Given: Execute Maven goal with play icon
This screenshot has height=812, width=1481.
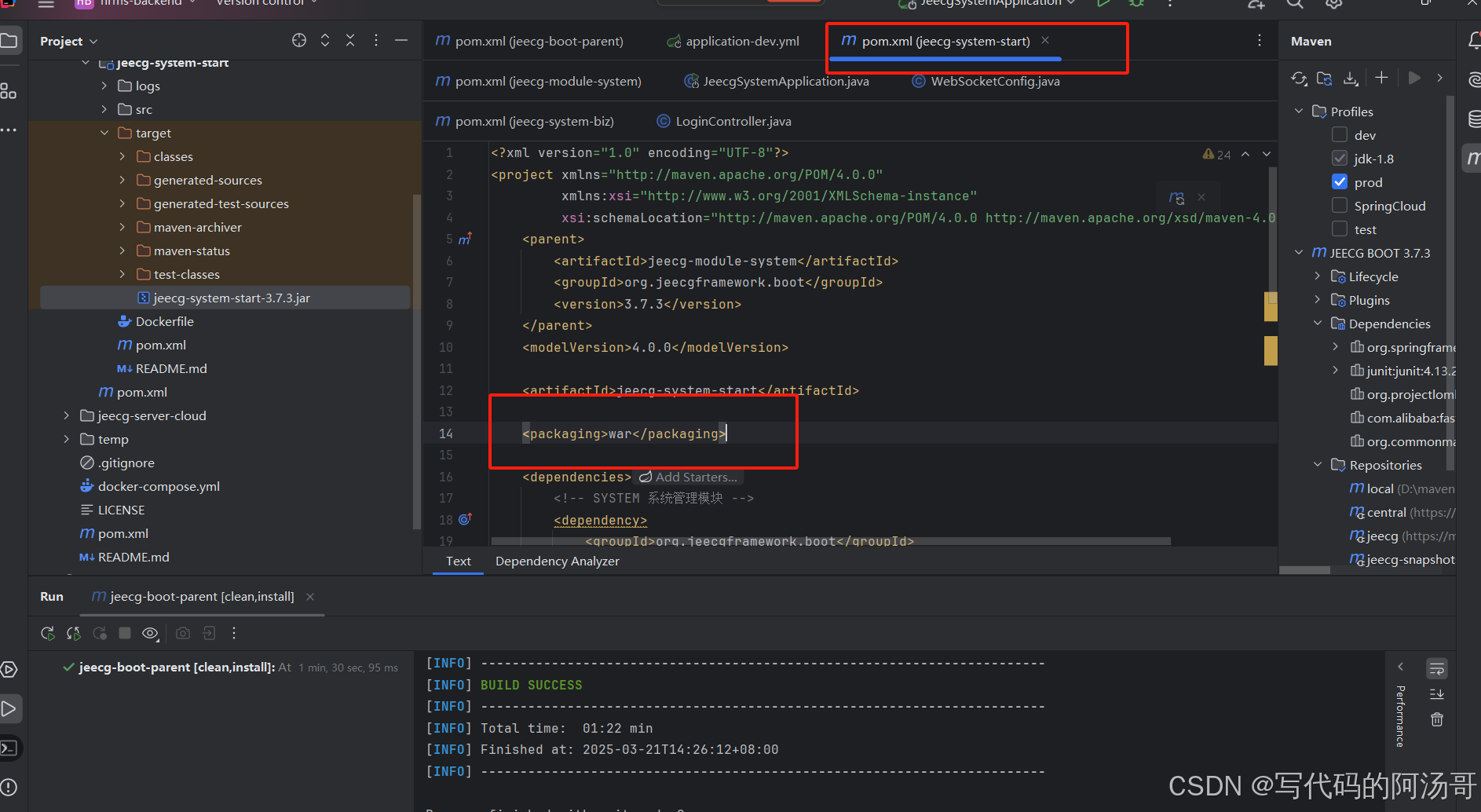Looking at the screenshot, I should click(1416, 78).
